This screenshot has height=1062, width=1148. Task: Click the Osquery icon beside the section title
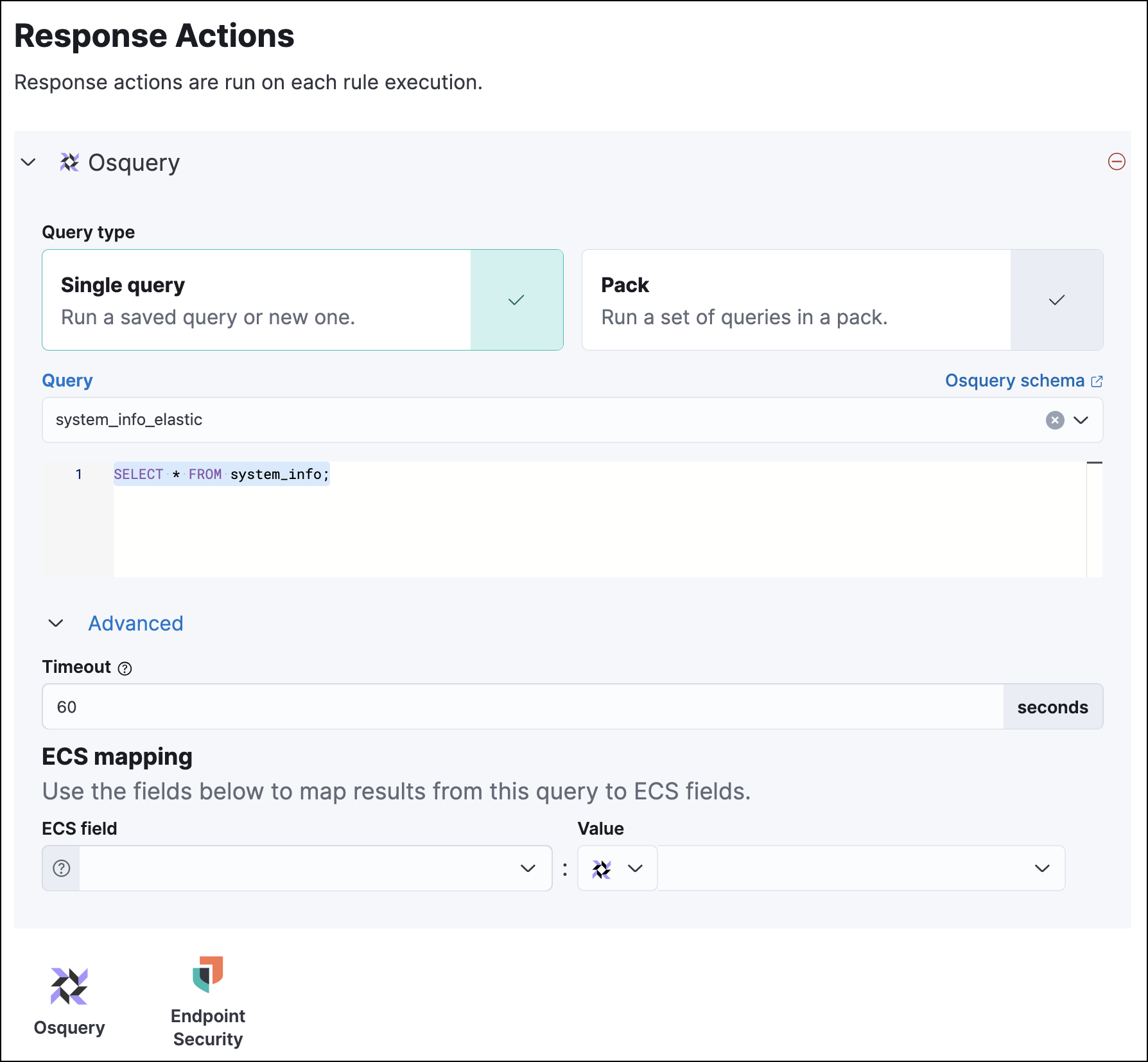click(x=70, y=162)
